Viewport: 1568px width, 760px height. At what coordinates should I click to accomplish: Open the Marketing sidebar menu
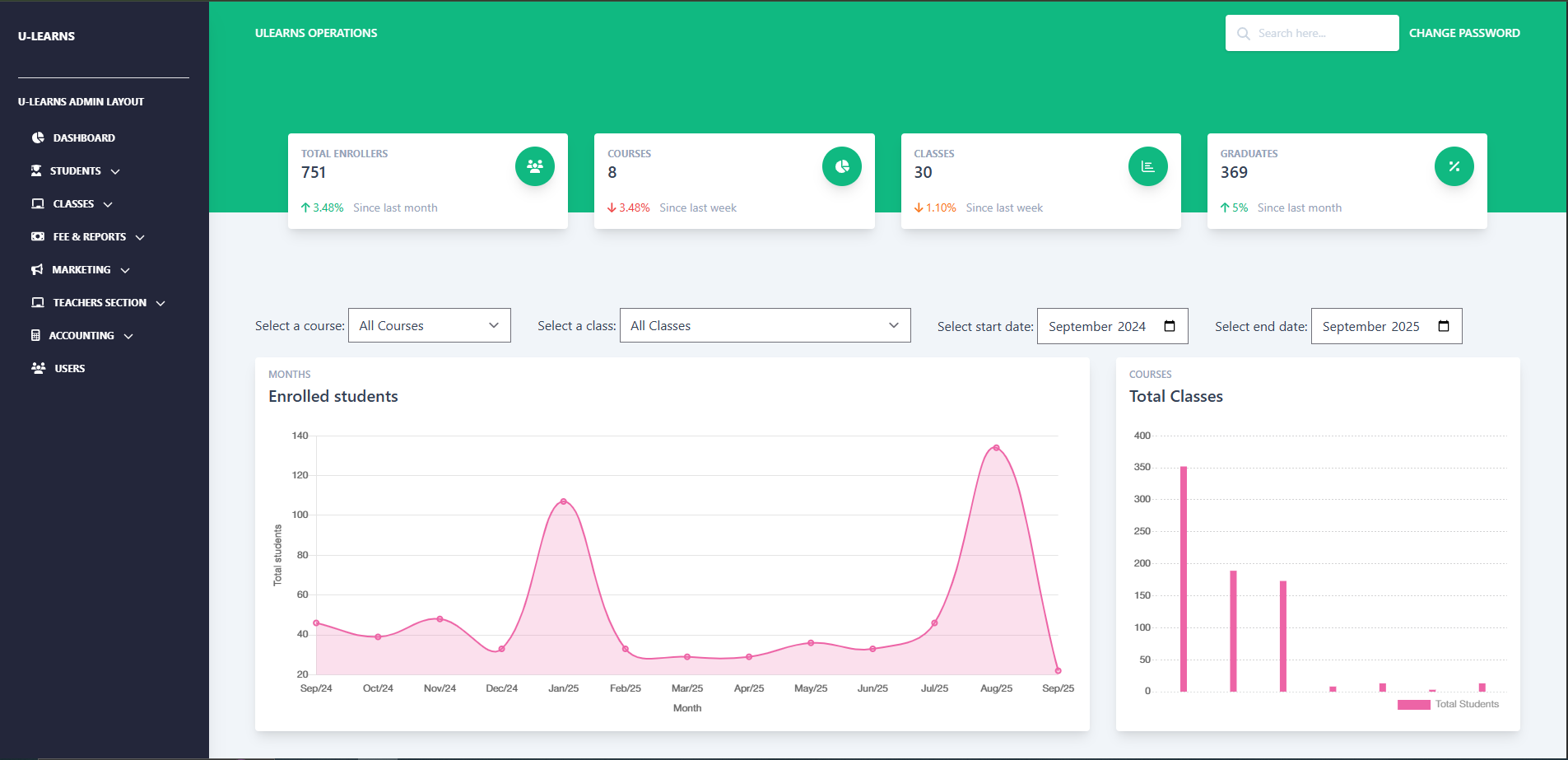pos(81,269)
